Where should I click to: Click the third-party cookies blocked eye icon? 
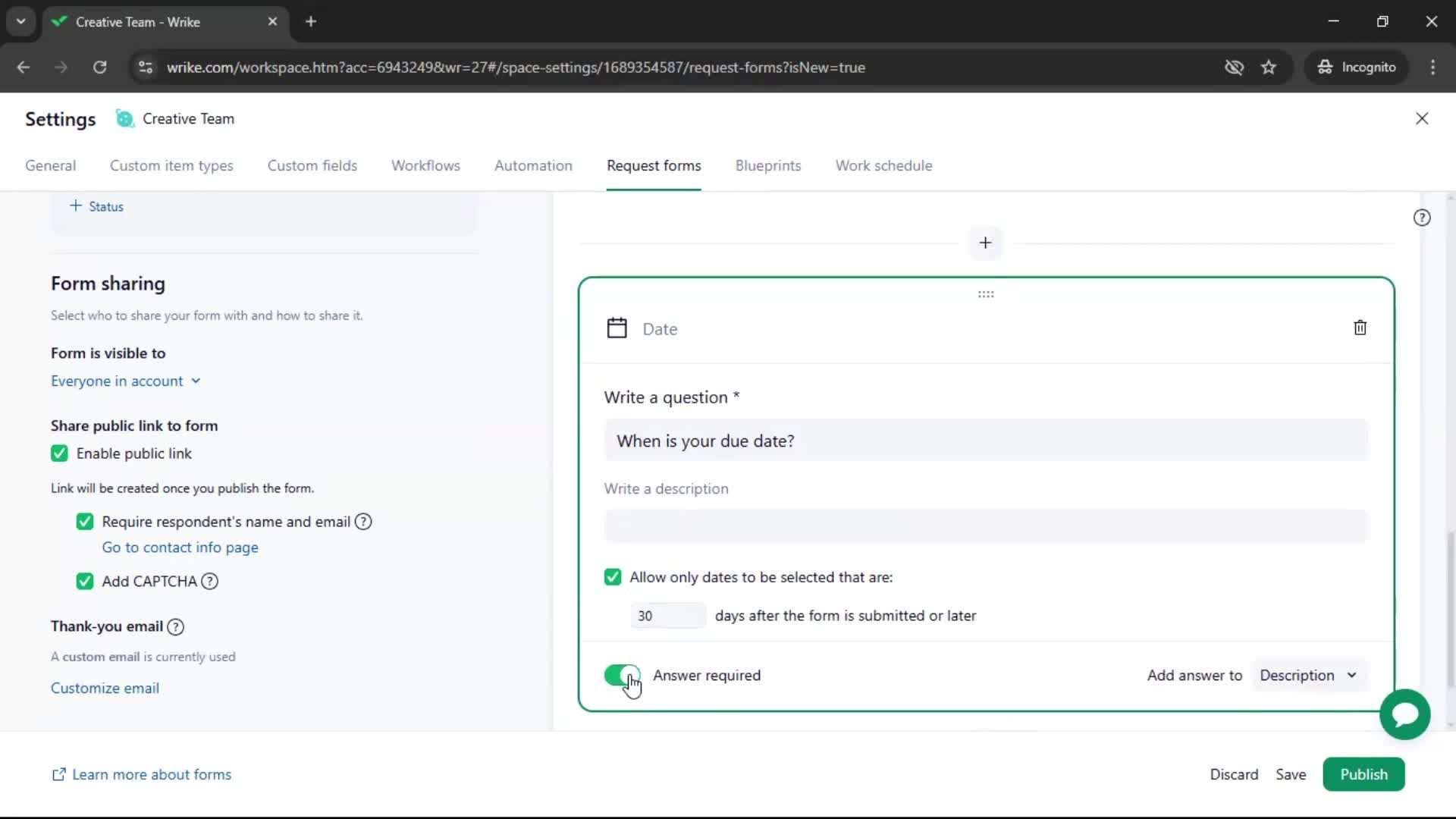tap(1234, 67)
